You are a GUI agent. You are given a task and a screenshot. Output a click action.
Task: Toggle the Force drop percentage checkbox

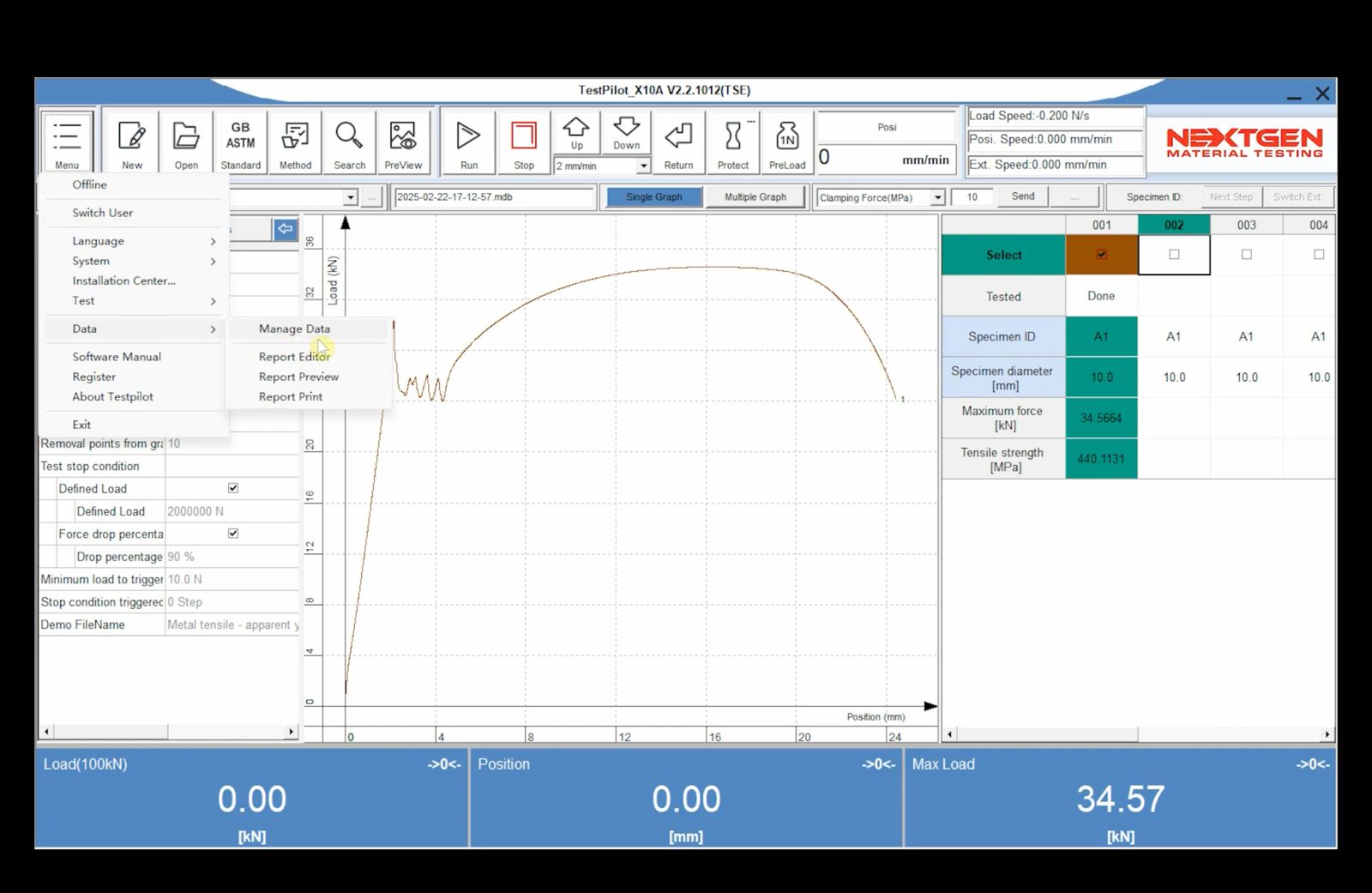coord(233,534)
